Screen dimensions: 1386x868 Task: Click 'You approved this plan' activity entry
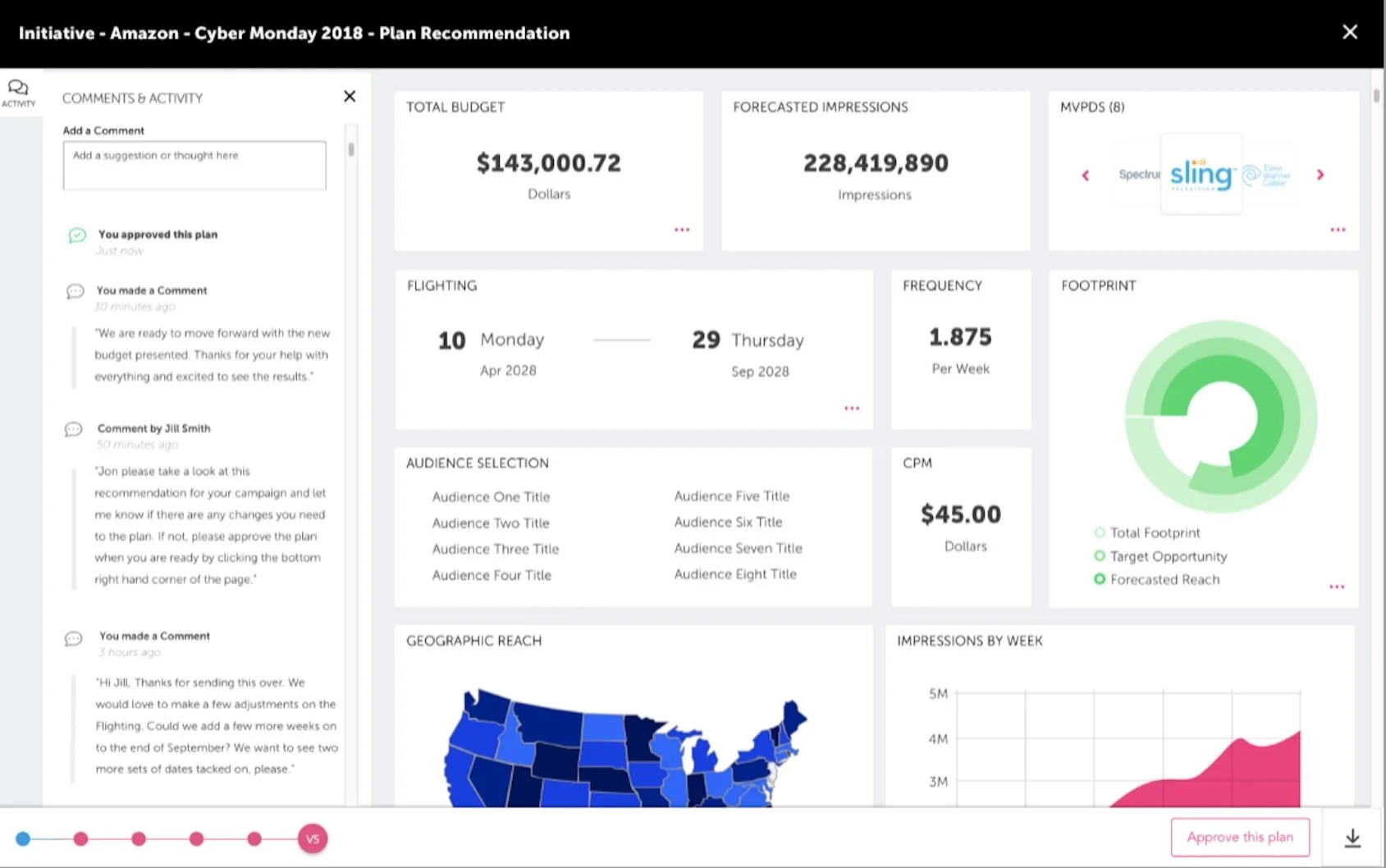pos(158,235)
